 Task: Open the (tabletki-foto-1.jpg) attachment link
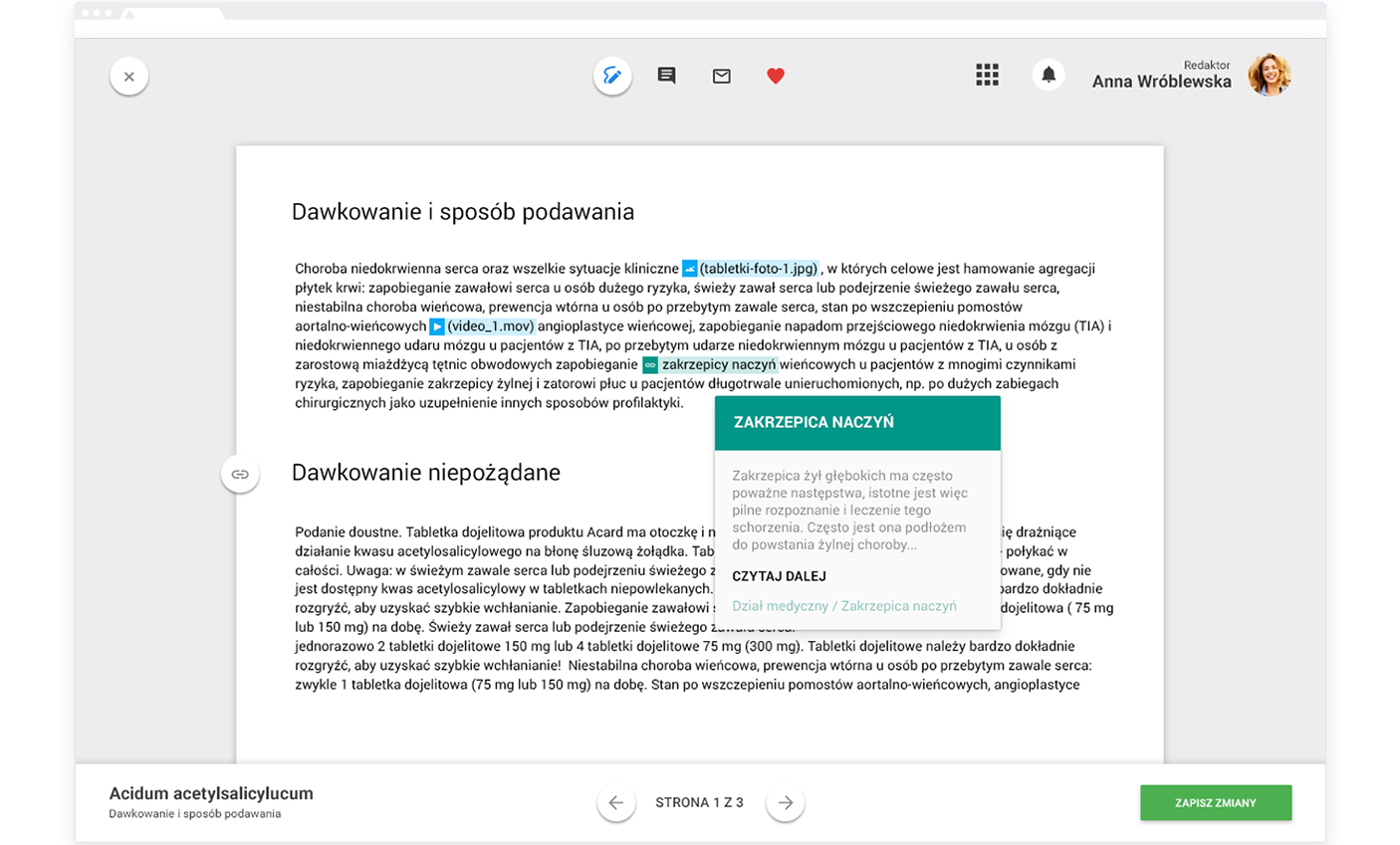pyautogui.click(x=759, y=269)
